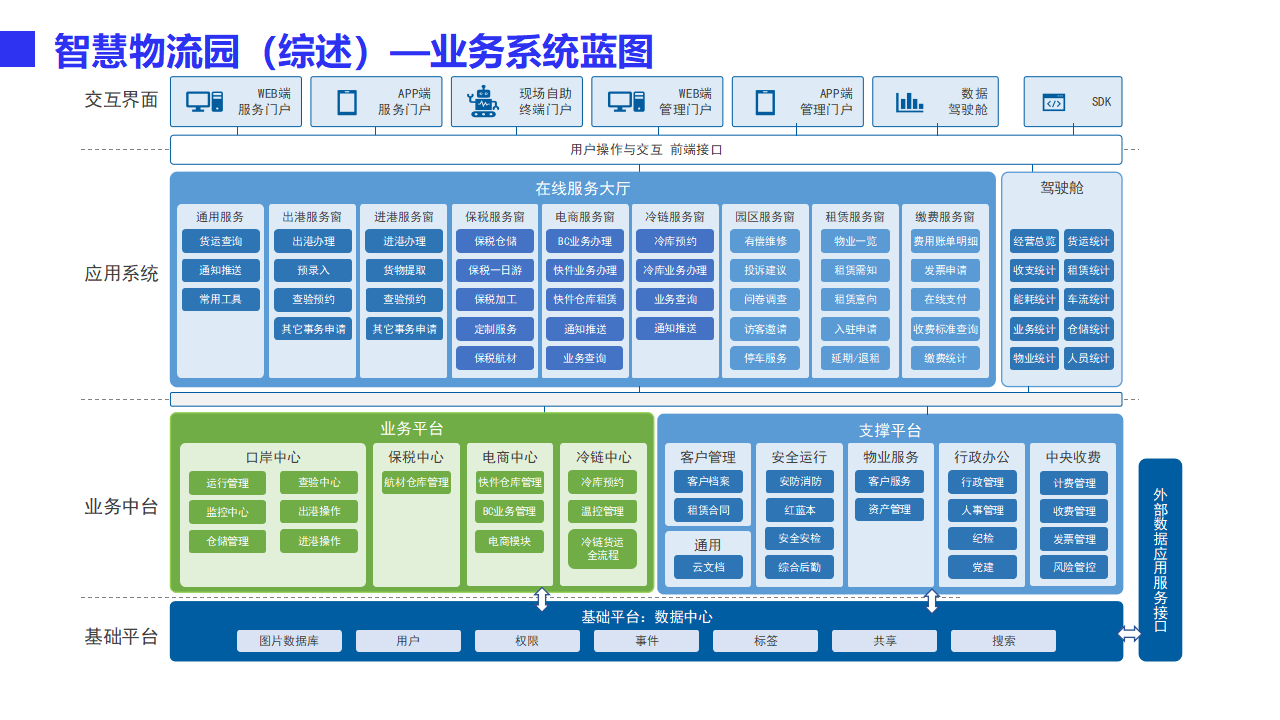This screenshot has width=1280, height=720.
Task: Select 监控中心 under 口岸中心
Action: tap(227, 512)
